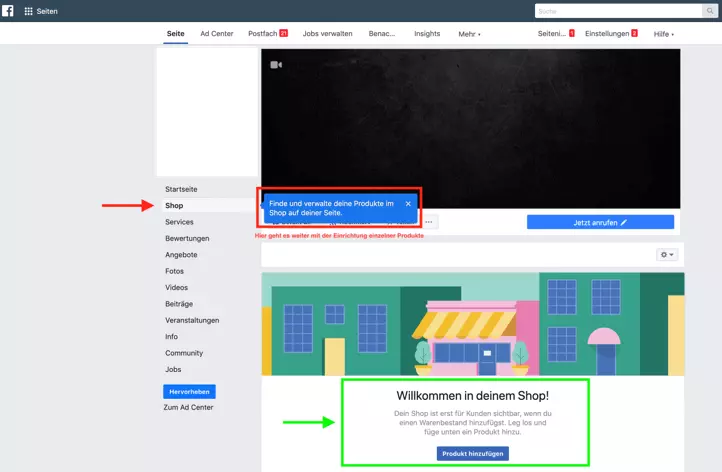Open Fotos in the sidebar
Screen dimensions: 722x472
pyautogui.click(x=174, y=271)
